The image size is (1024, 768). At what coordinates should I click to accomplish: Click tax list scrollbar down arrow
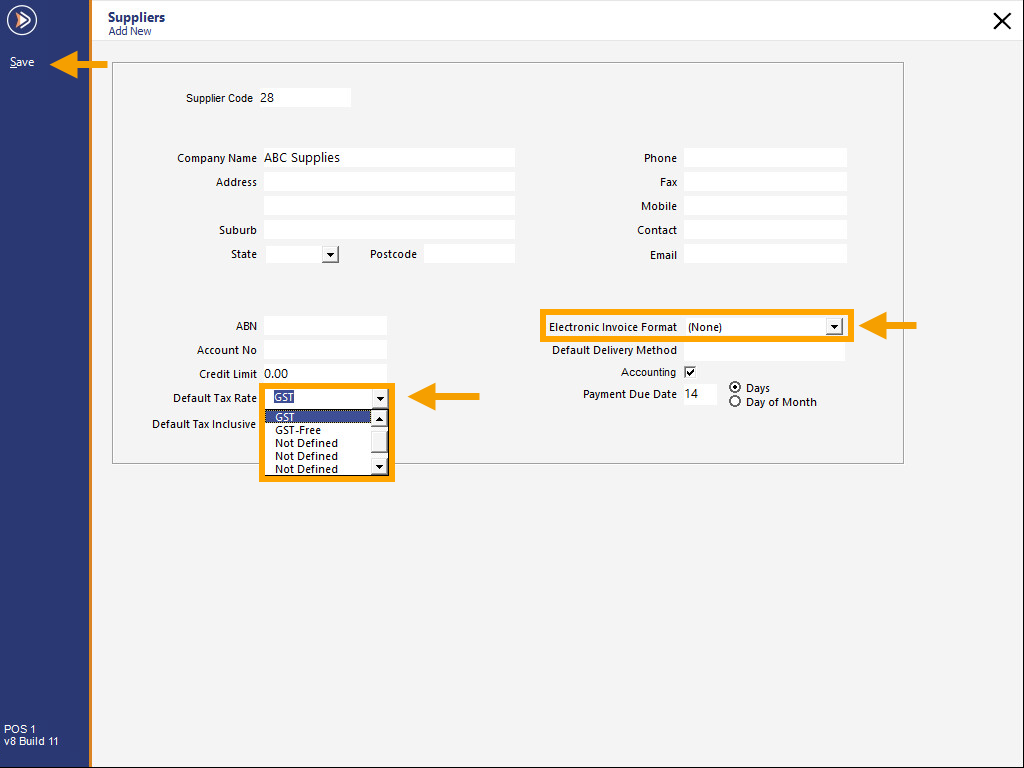(x=379, y=466)
